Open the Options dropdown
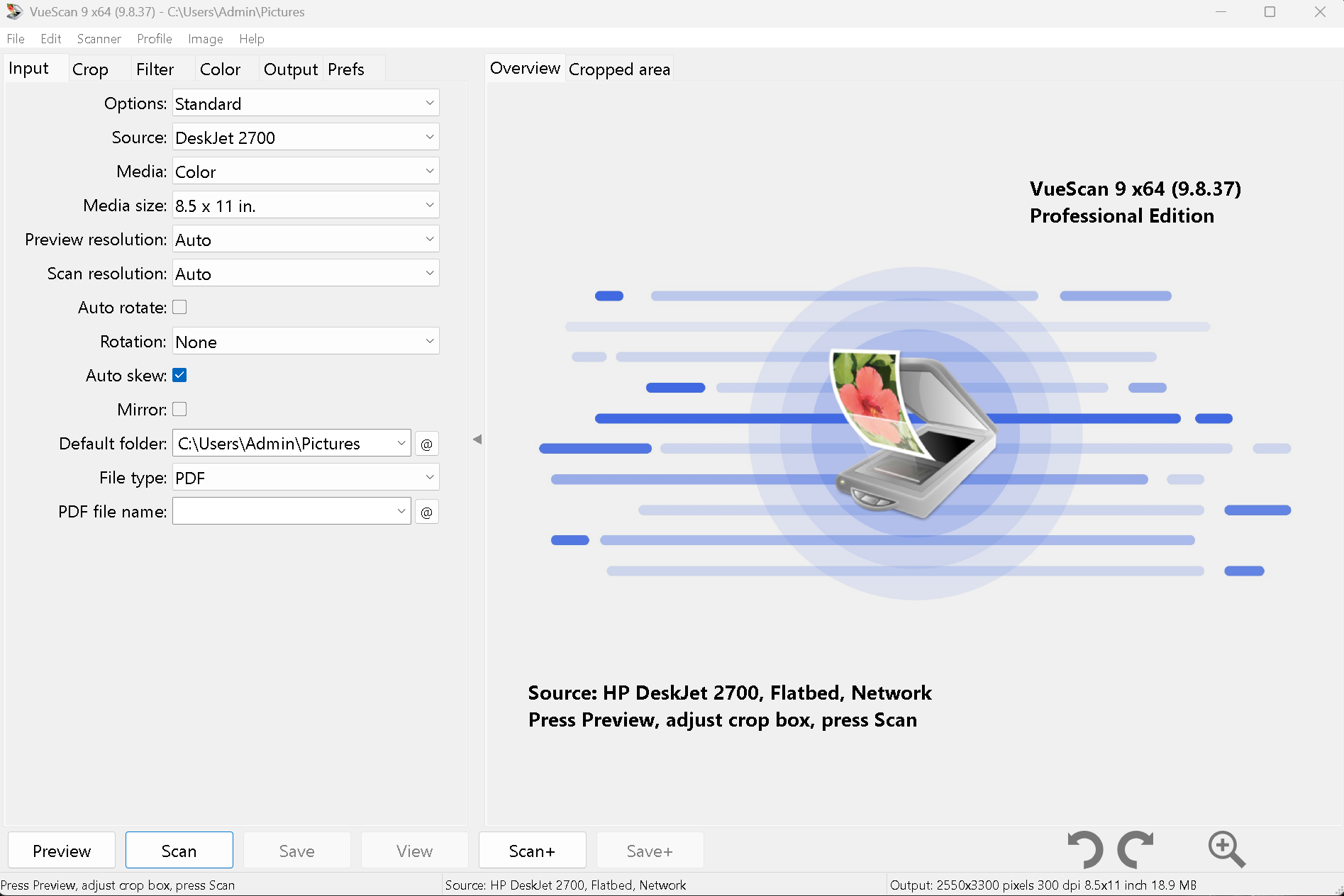This screenshot has height=896, width=1344. tap(306, 103)
